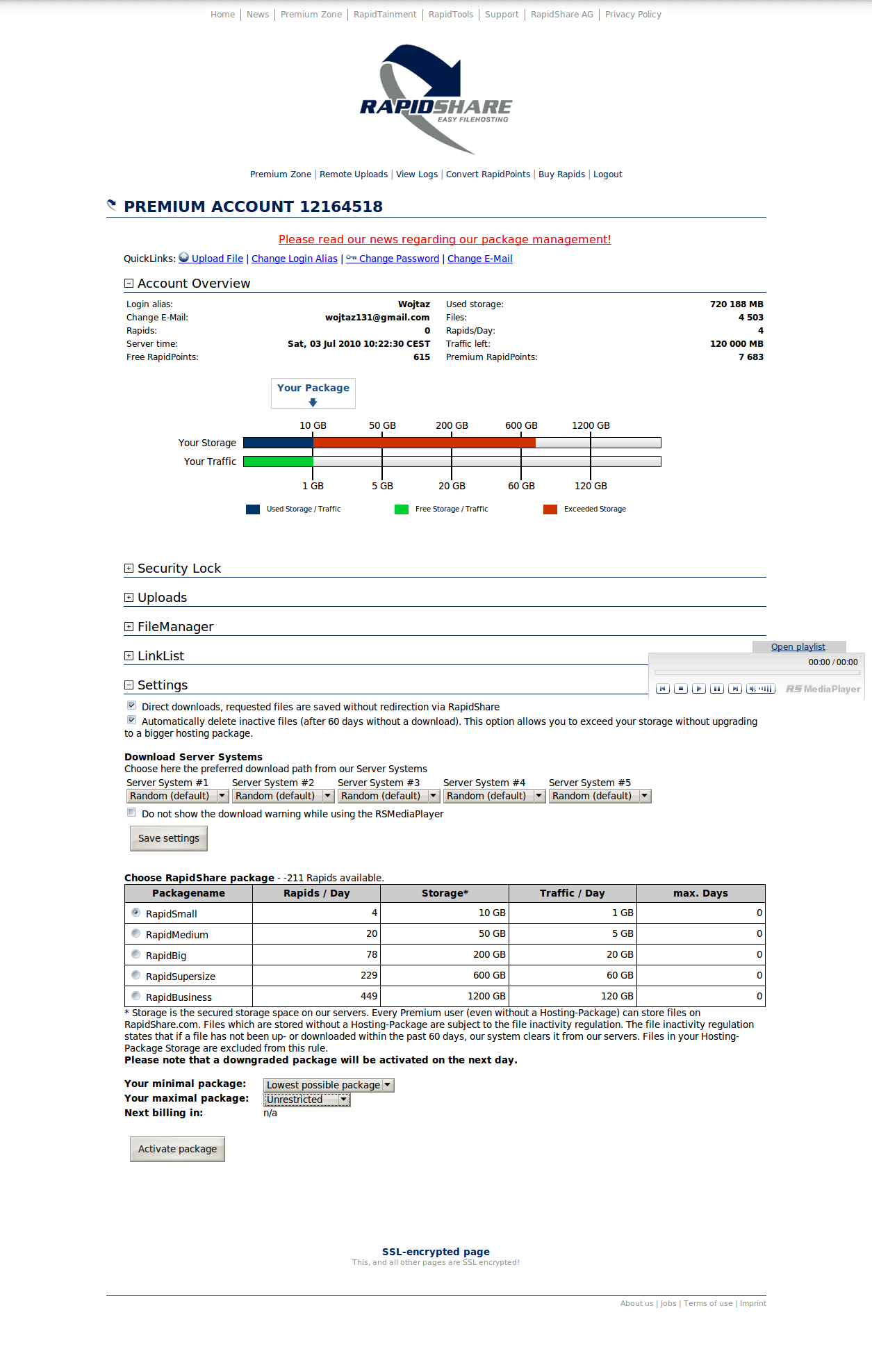Open Server System #1 dropdown

point(178,796)
